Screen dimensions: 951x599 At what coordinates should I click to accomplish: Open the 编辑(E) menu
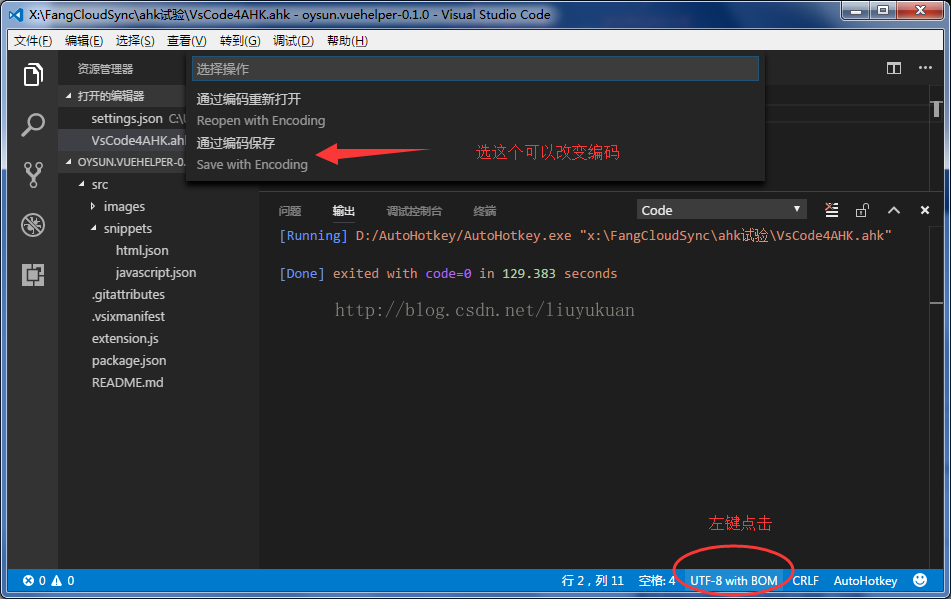click(84, 41)
